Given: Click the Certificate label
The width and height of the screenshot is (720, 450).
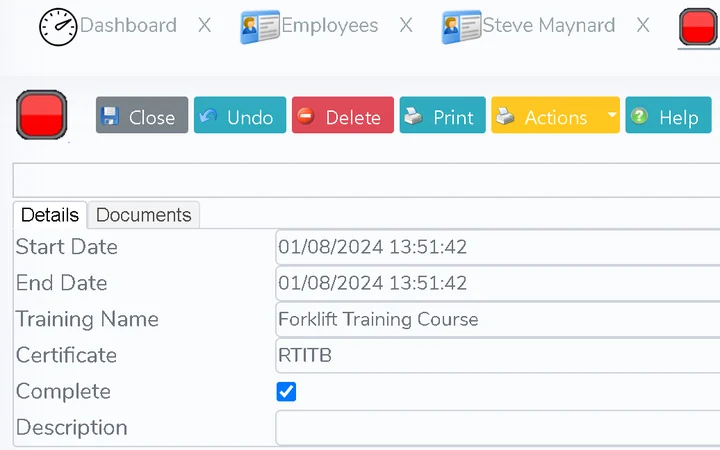Looking at the screenshot, I should [x=67, y=355].
